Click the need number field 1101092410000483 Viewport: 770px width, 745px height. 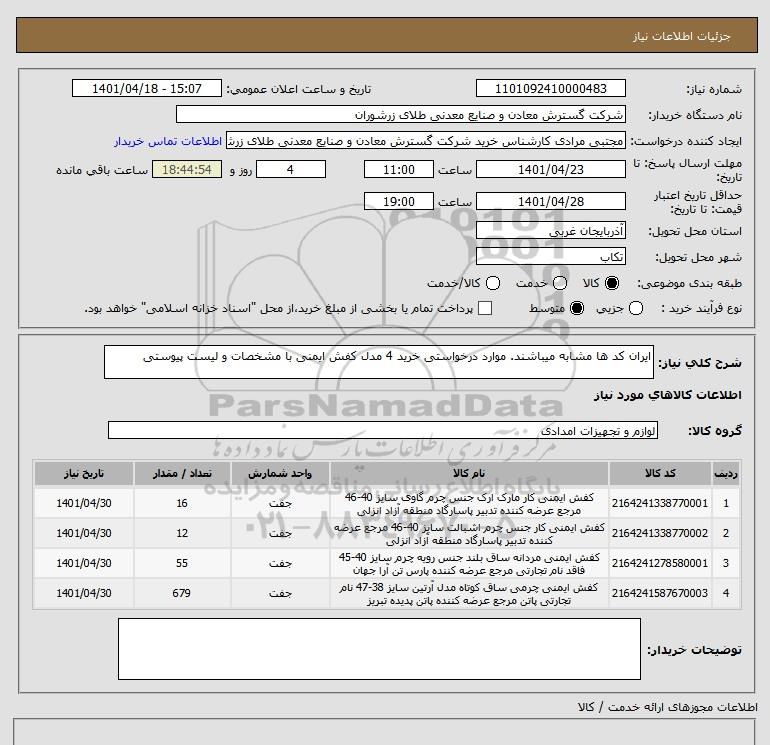tap(550, 88)
